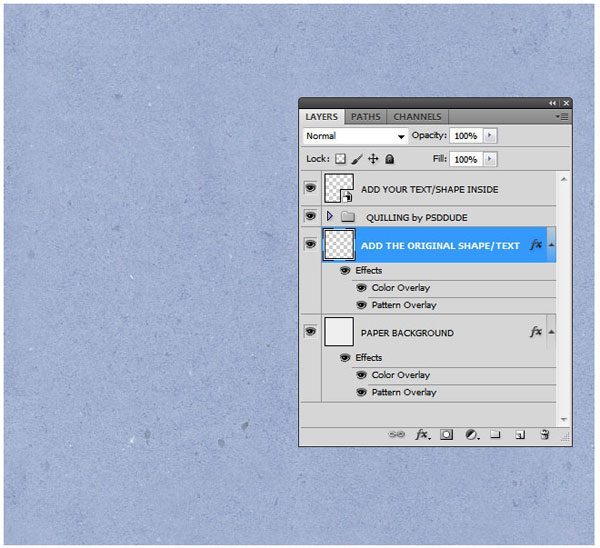Select the ADD YOUR TEXT/SHAPE INSIDE layer name
This screenshot has width=600, height=548.
429,189
